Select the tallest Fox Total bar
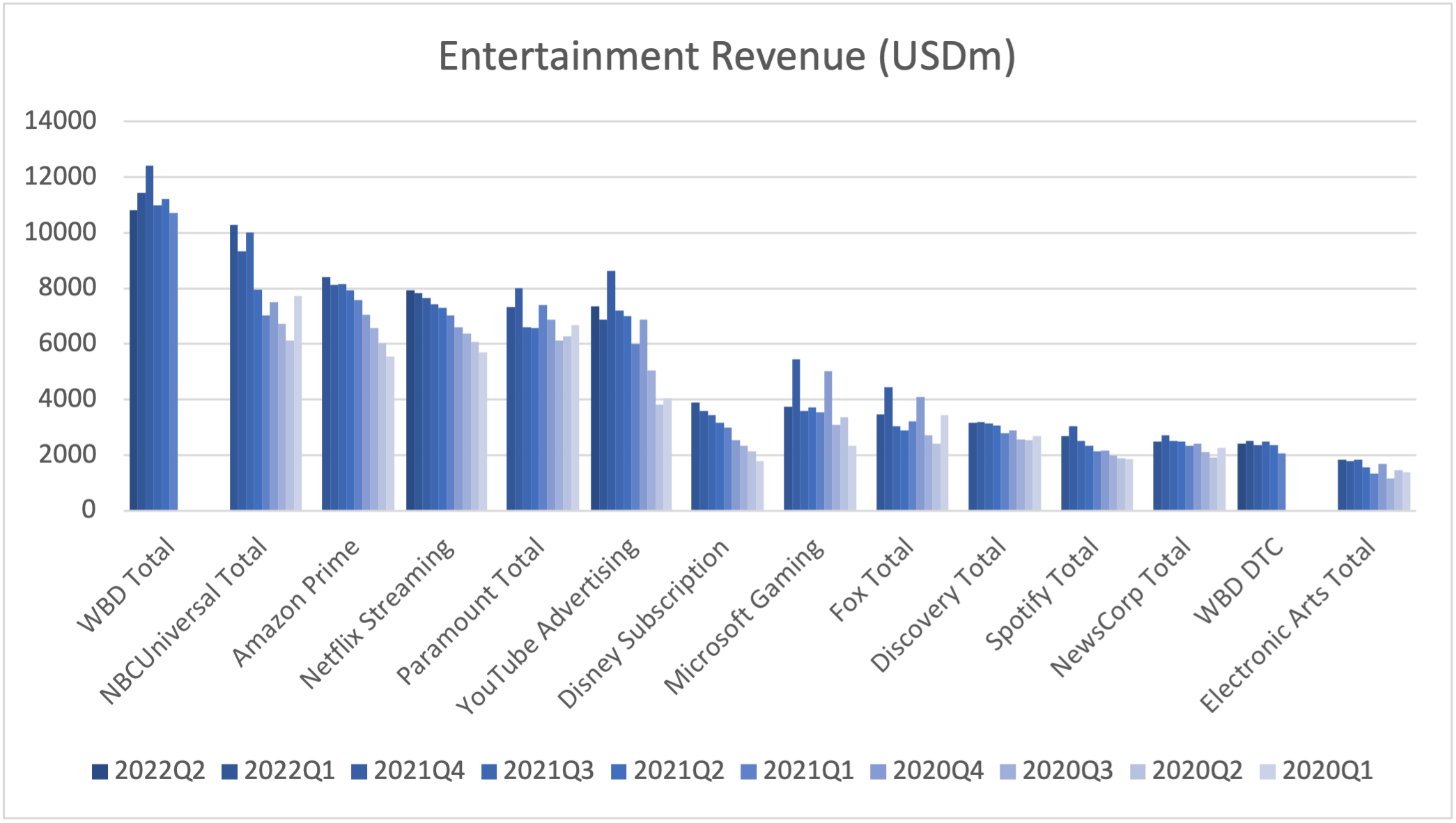 (x=888, y=449)
